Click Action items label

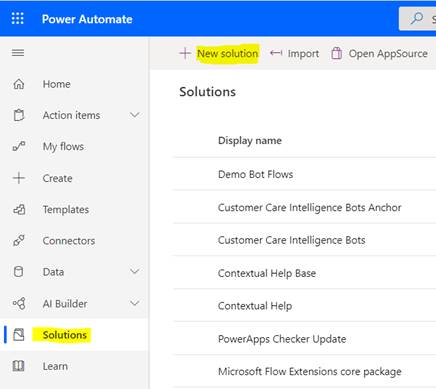click(71, 115)
